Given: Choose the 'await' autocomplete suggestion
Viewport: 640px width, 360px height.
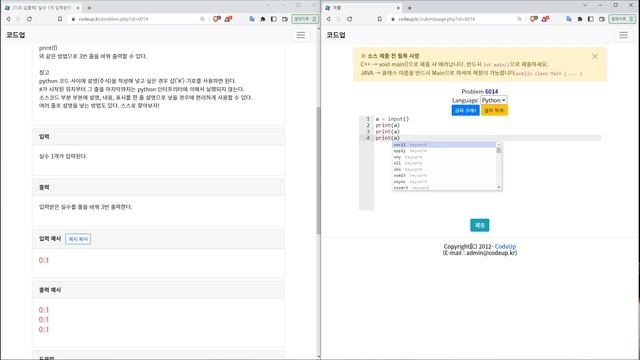Looking at the screenshot, I should 444,176.
